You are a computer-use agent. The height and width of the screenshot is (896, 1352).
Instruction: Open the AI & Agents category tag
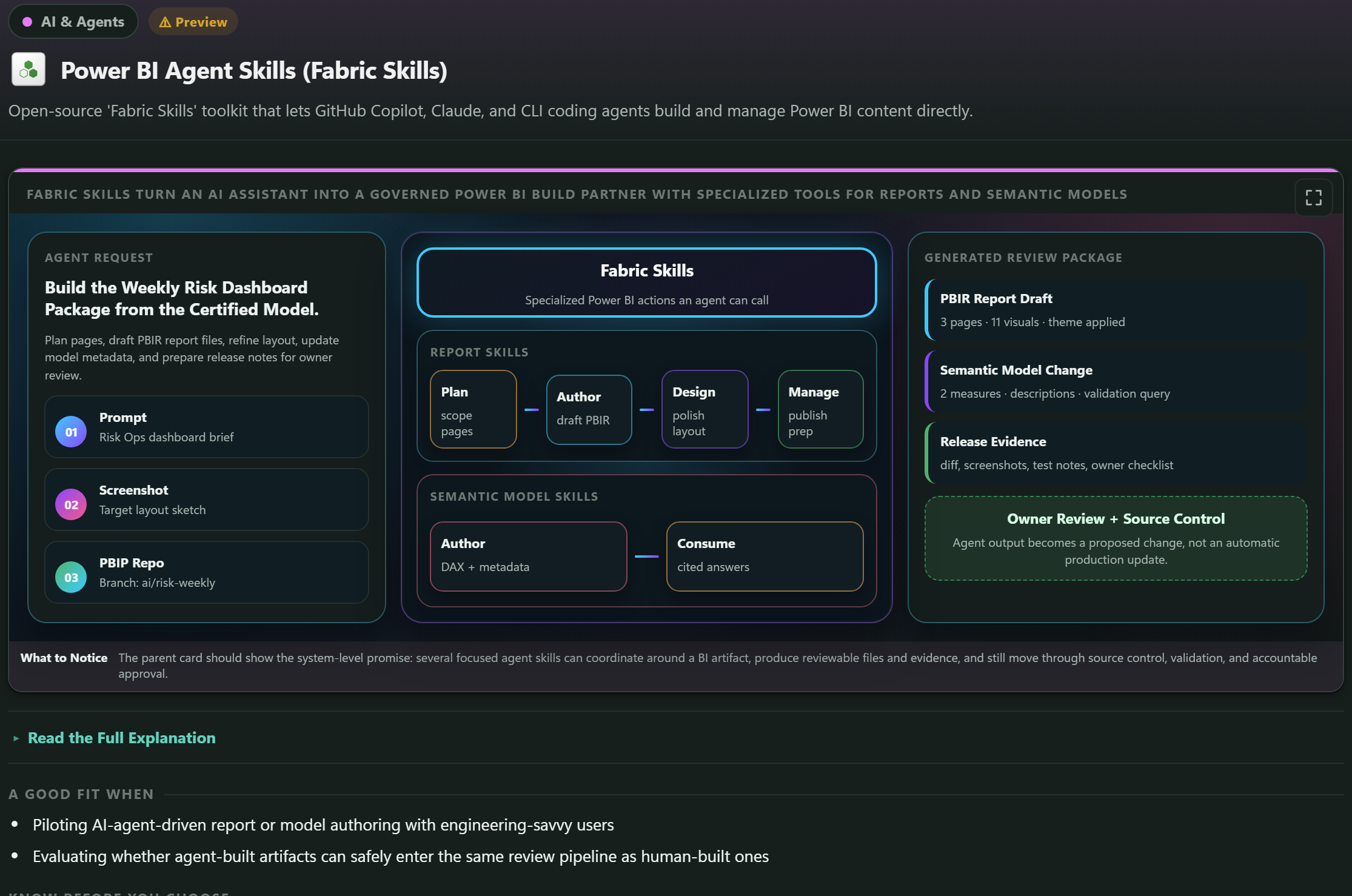point(73,22)
